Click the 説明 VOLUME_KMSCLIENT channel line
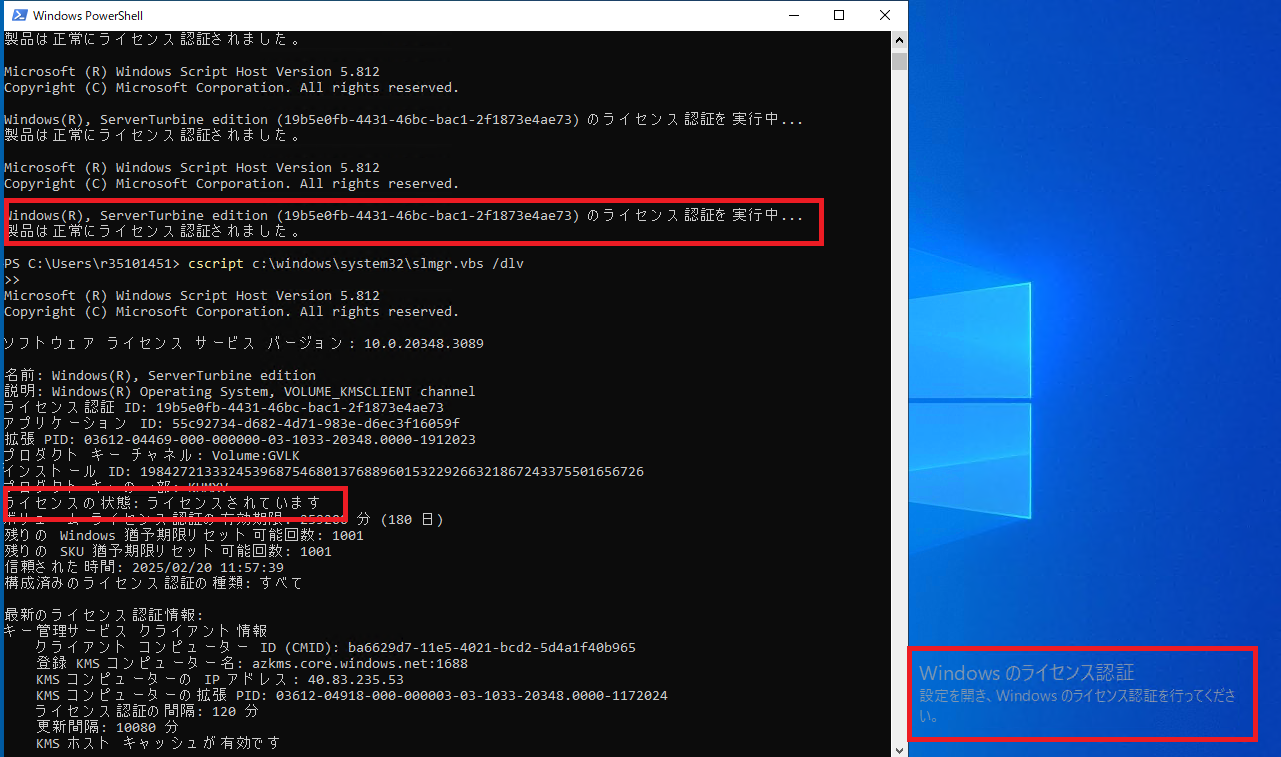Image resolution: width=1281 pixels, height=757 pixels. tap(240, 392)
